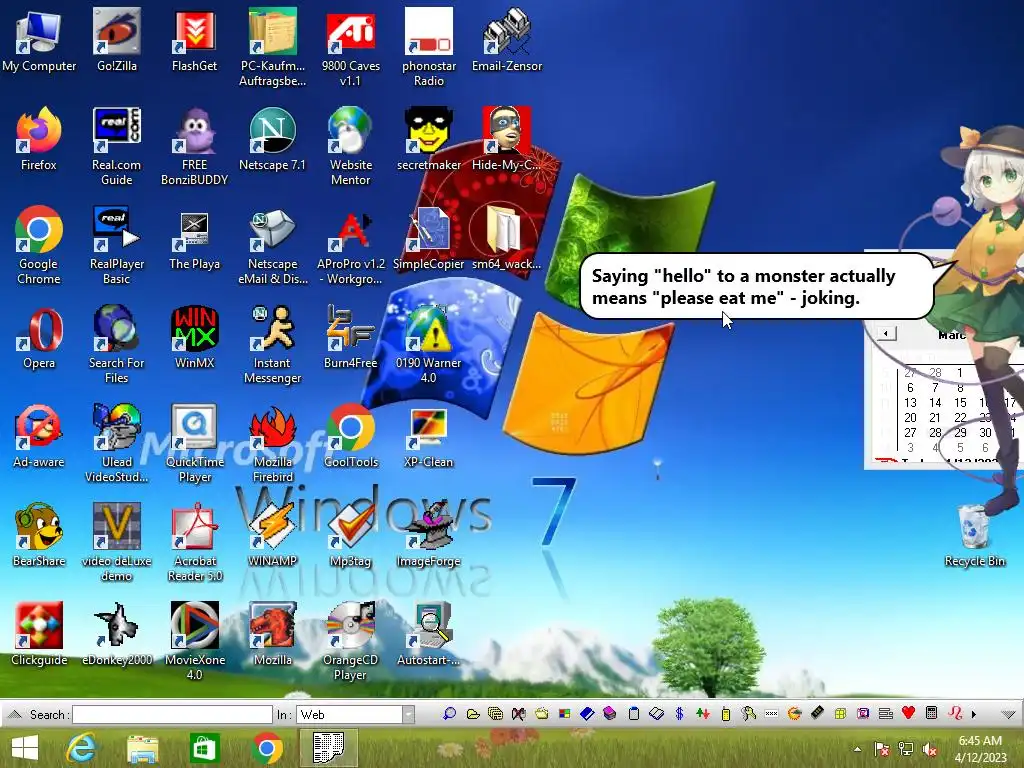Open the Mozilla red dinosaur shortcut

[272, 634]
